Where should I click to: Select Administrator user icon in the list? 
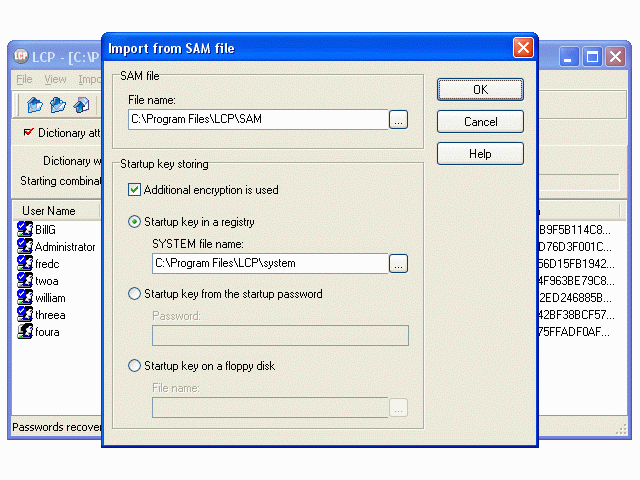click(25, 246)
